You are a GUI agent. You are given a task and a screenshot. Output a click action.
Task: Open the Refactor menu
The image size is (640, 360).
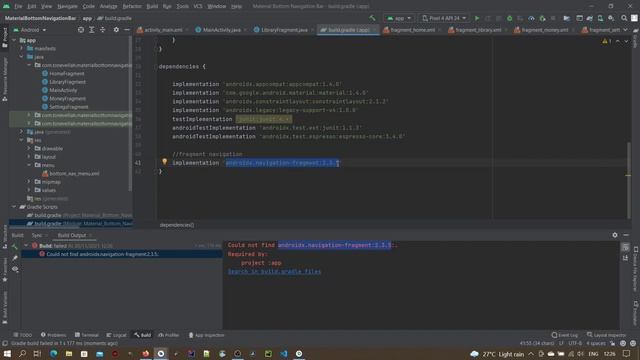132,6
